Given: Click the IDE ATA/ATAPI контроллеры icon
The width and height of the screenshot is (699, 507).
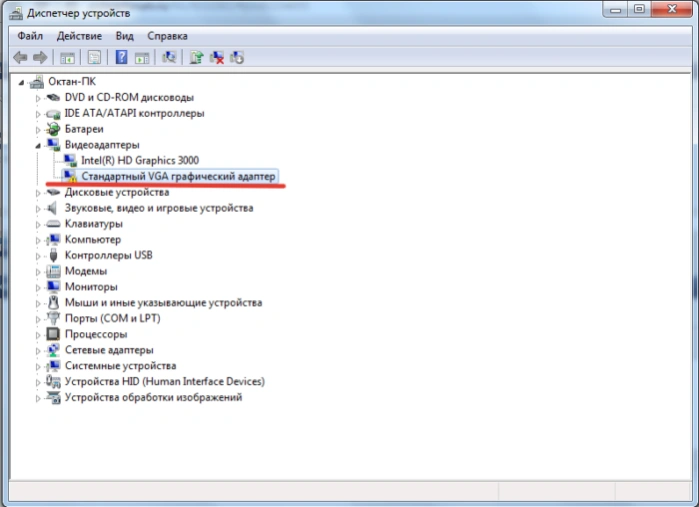Looking at the screenshot, I should tap(53, 114).
